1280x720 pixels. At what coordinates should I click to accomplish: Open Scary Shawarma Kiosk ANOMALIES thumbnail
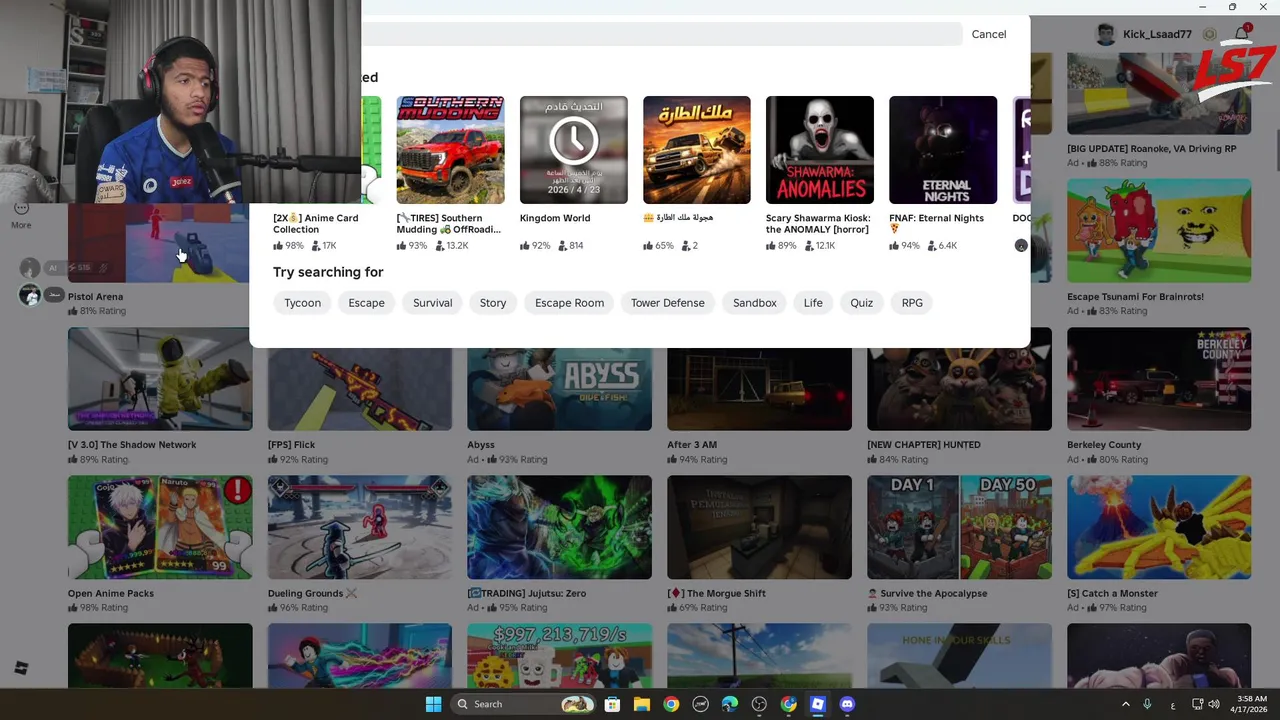point(819,150)
